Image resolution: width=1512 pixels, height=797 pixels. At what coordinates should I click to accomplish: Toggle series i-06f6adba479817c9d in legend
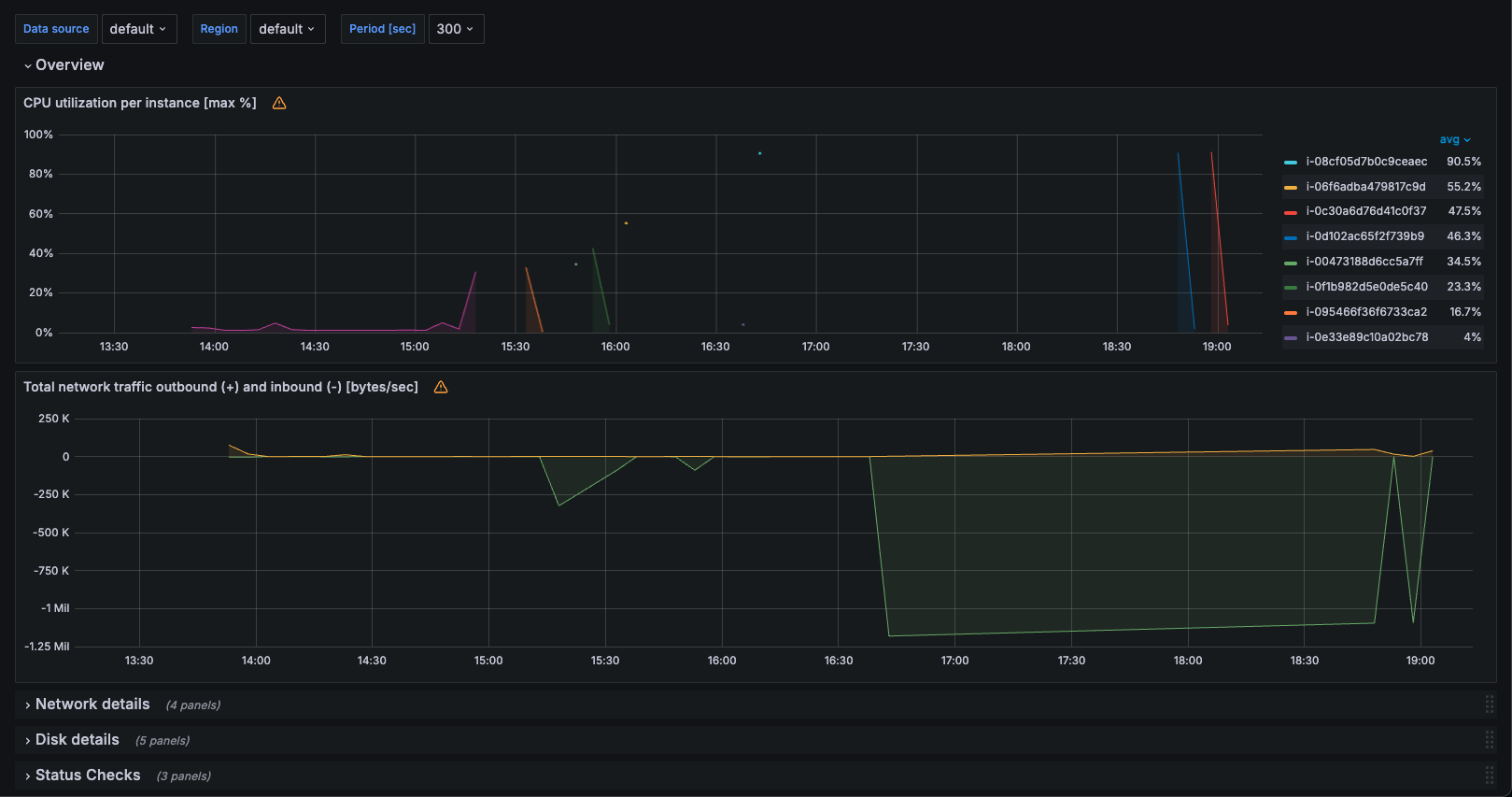[x=1365, y=187]
